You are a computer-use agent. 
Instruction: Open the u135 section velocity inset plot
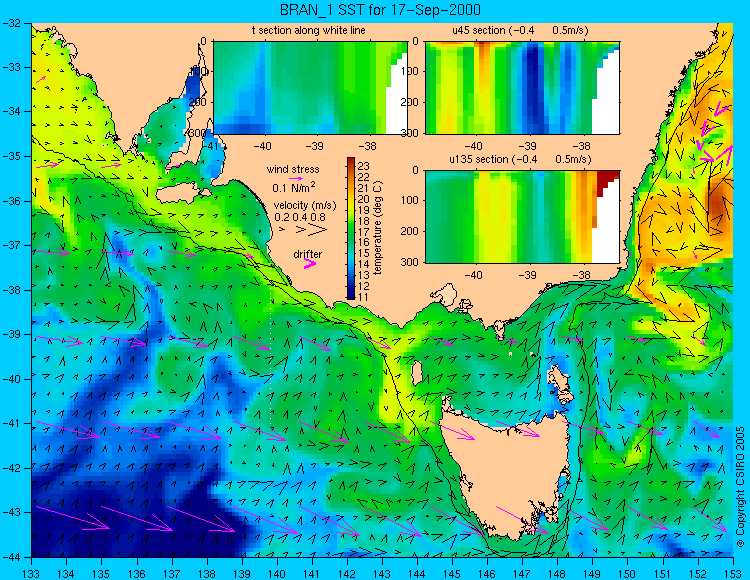(522, 217)
